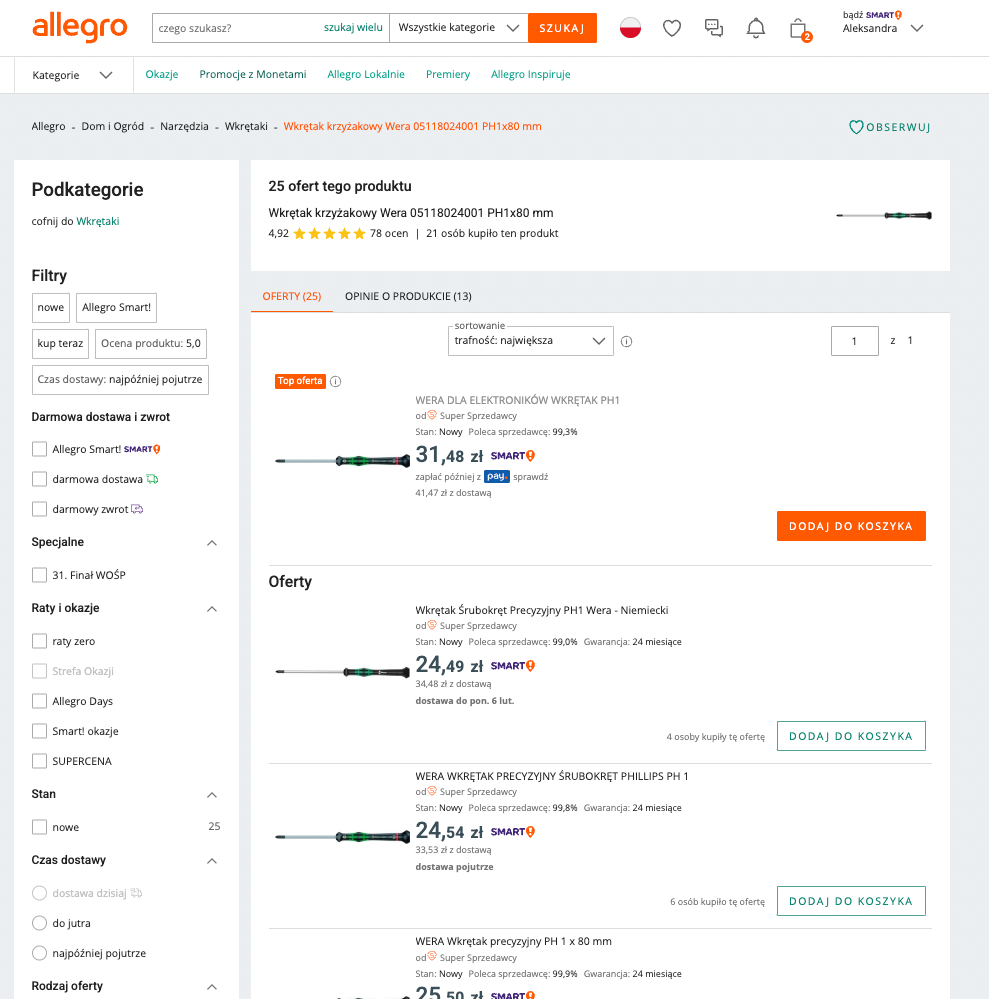Click the SZUKAJ search button
Viewport: 989px width, 999px height.
[562, 28]
